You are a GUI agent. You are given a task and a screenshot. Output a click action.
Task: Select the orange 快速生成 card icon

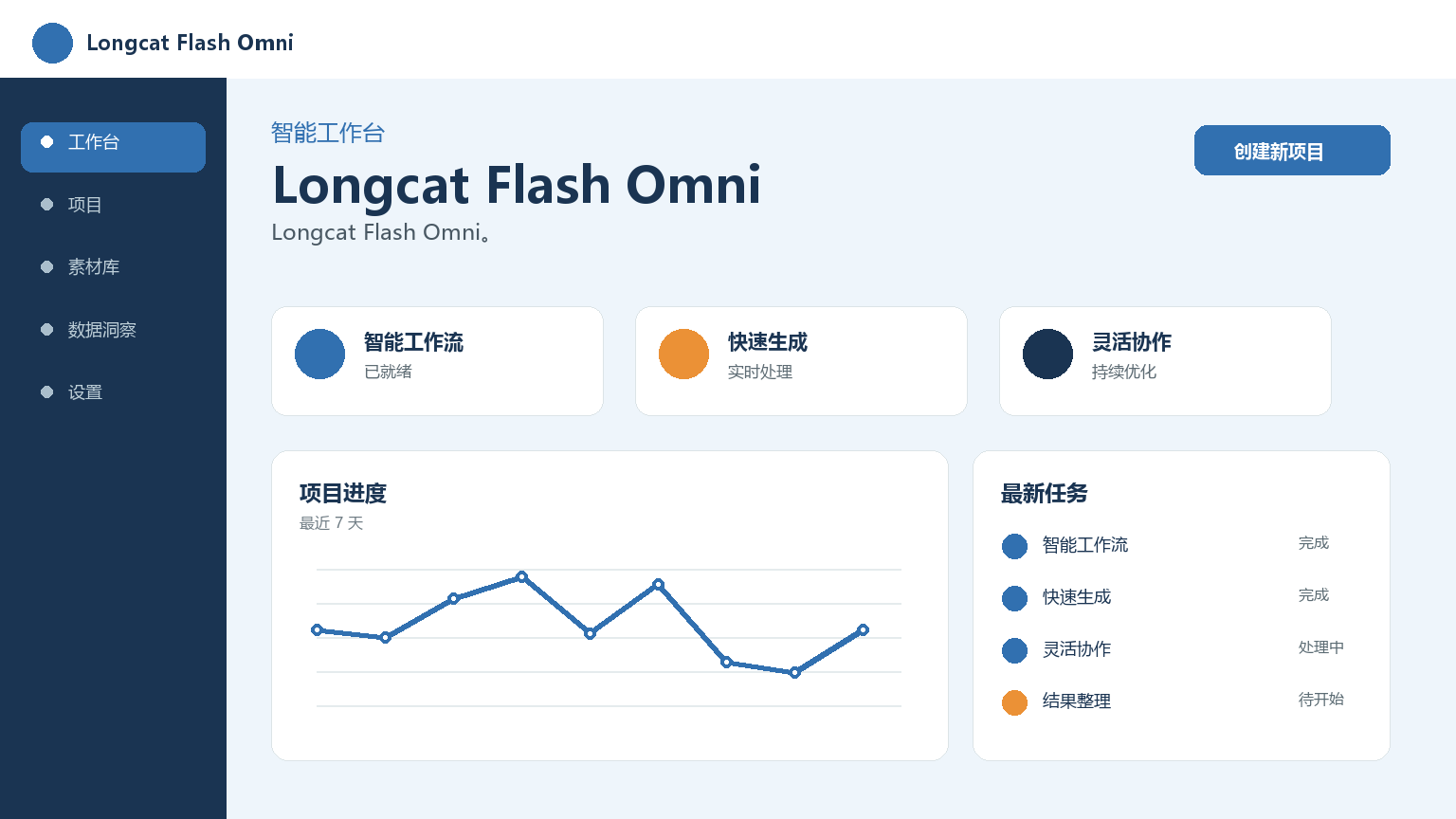[683, 355]
